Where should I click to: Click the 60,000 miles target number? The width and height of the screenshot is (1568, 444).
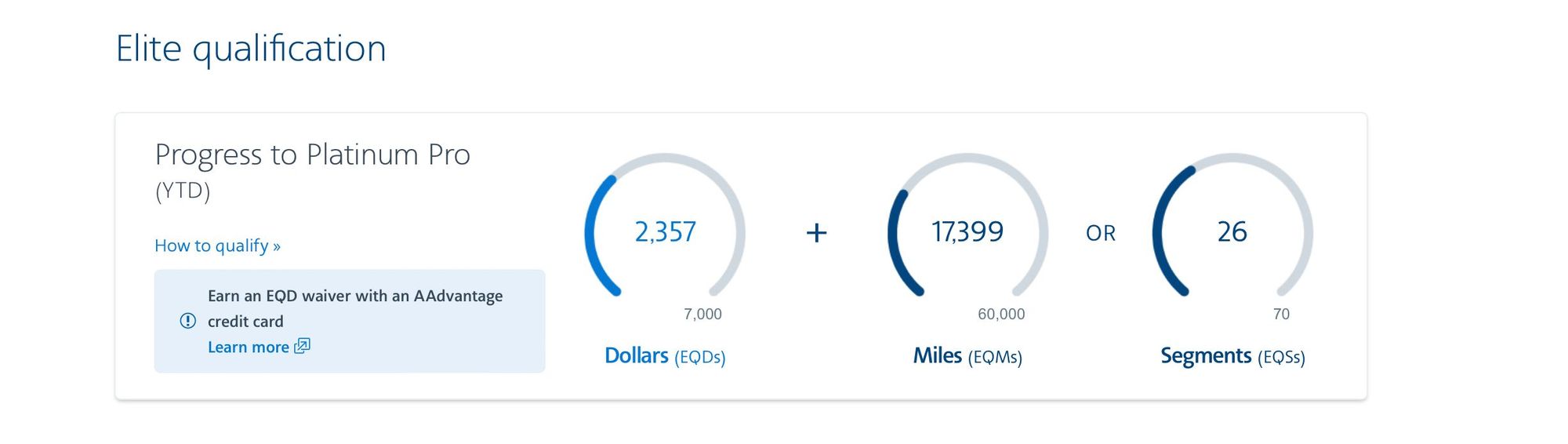point(1001,314)
